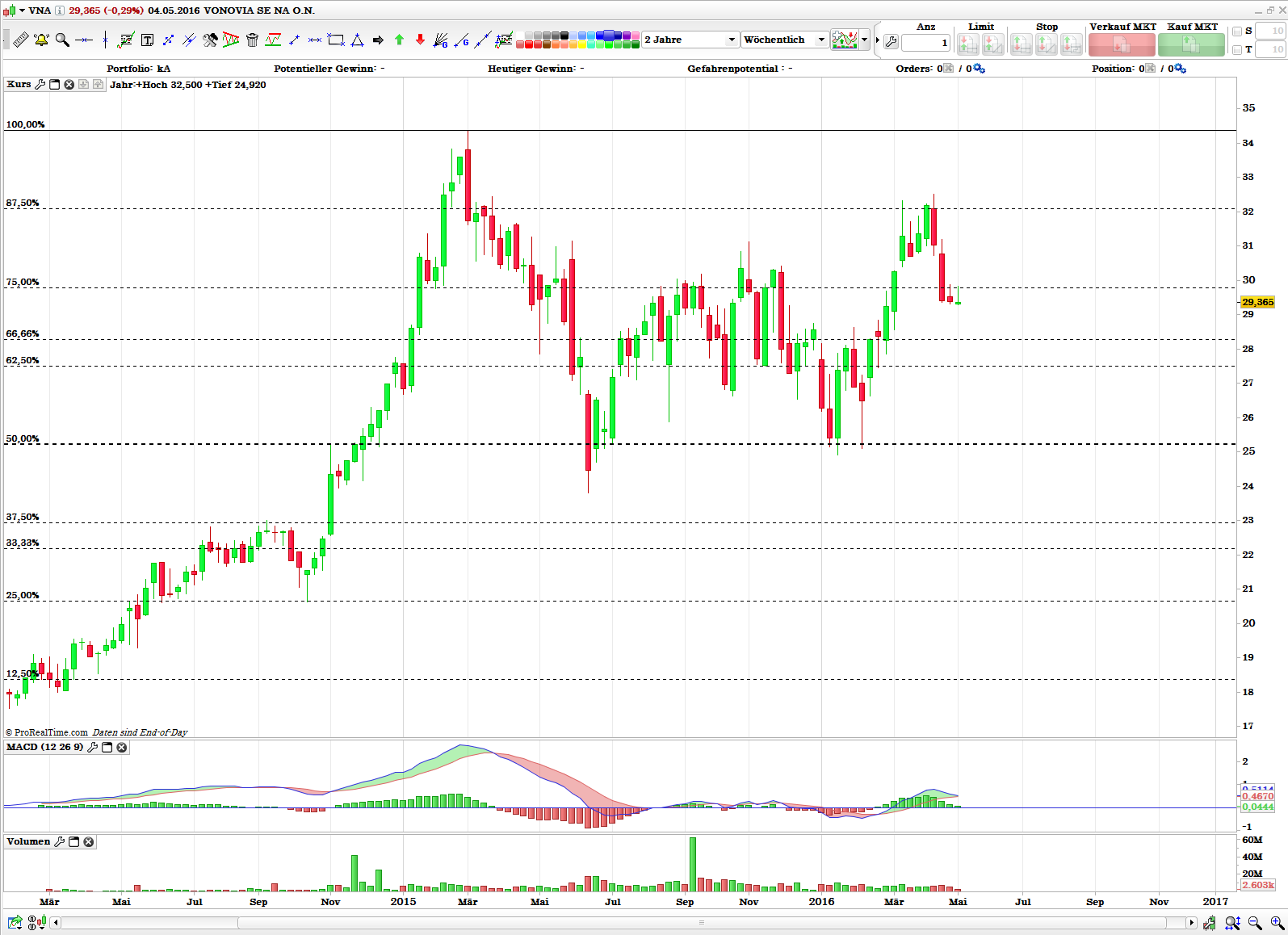Click the Anz quantity input field

(925, 43)
